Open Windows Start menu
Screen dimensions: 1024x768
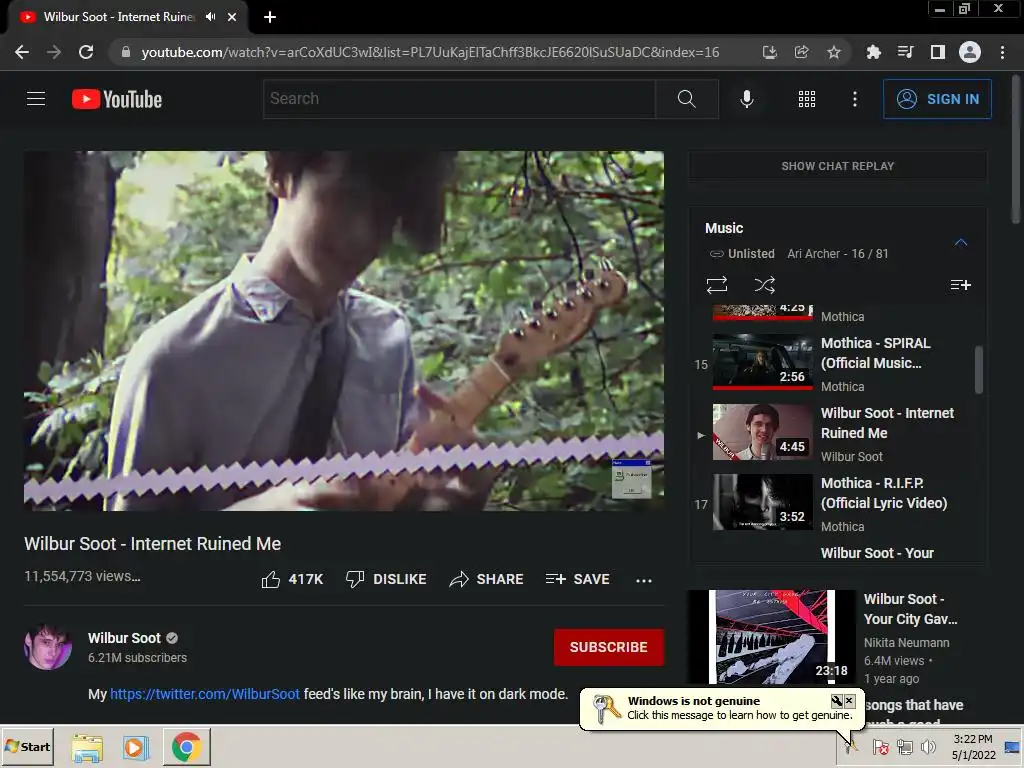[x=27, y=746]
